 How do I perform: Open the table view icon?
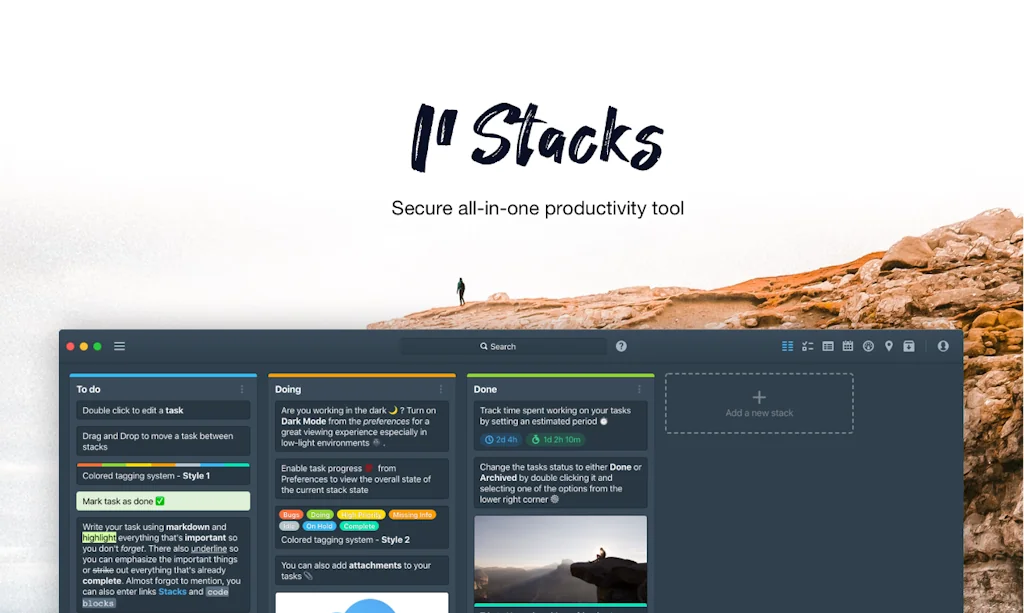tap(828, 345)
